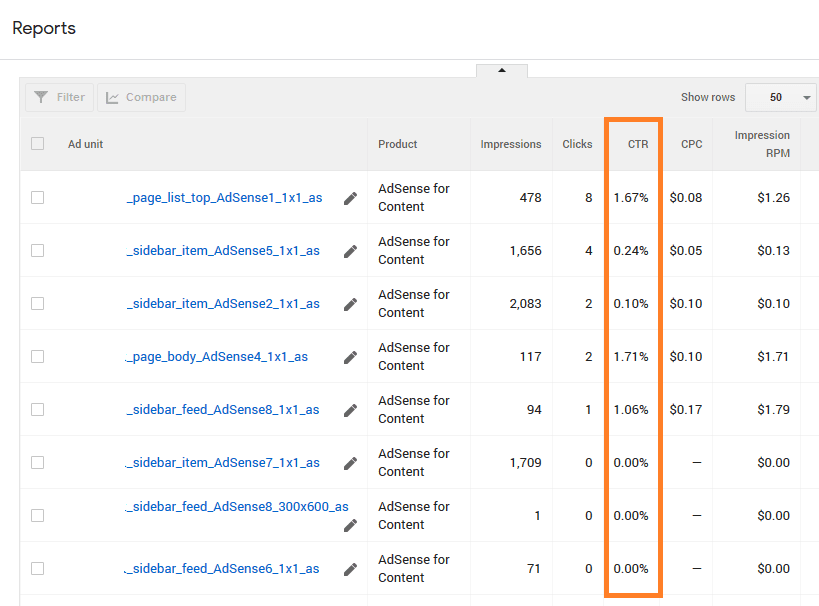Click the $1.71 Impression RPM value
The width and height of the screenshot is (819, 606).
774,357
